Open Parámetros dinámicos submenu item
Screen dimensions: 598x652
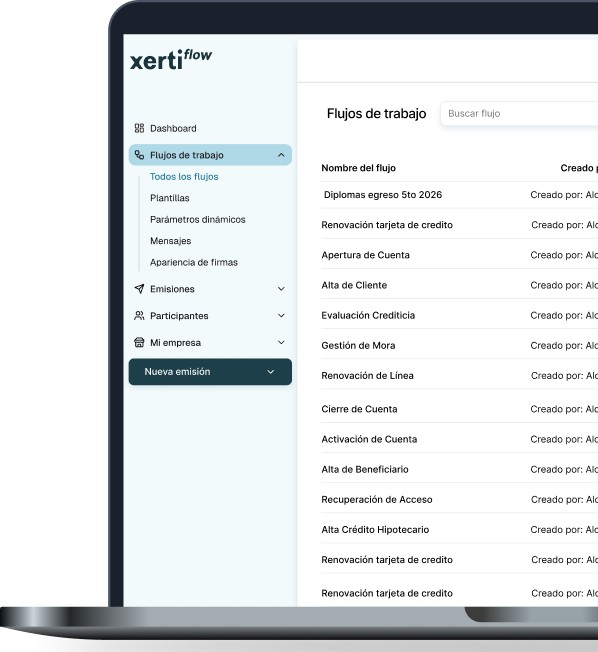[x=198, y=220]
